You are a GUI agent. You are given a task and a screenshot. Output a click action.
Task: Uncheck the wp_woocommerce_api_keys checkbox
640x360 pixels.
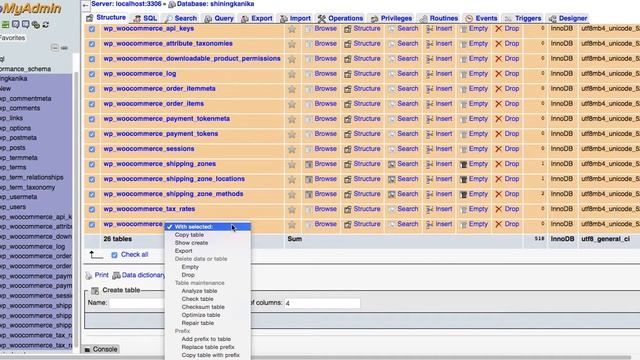point(92,29)
